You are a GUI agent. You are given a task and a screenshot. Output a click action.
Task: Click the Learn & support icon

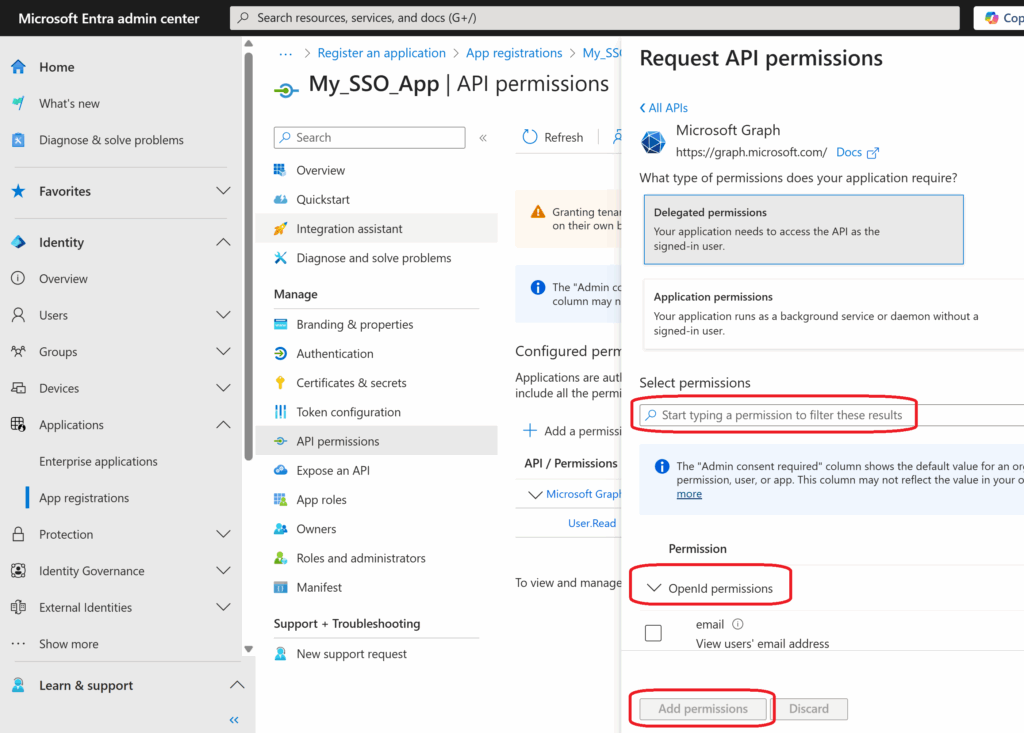[x=18, y=685]
